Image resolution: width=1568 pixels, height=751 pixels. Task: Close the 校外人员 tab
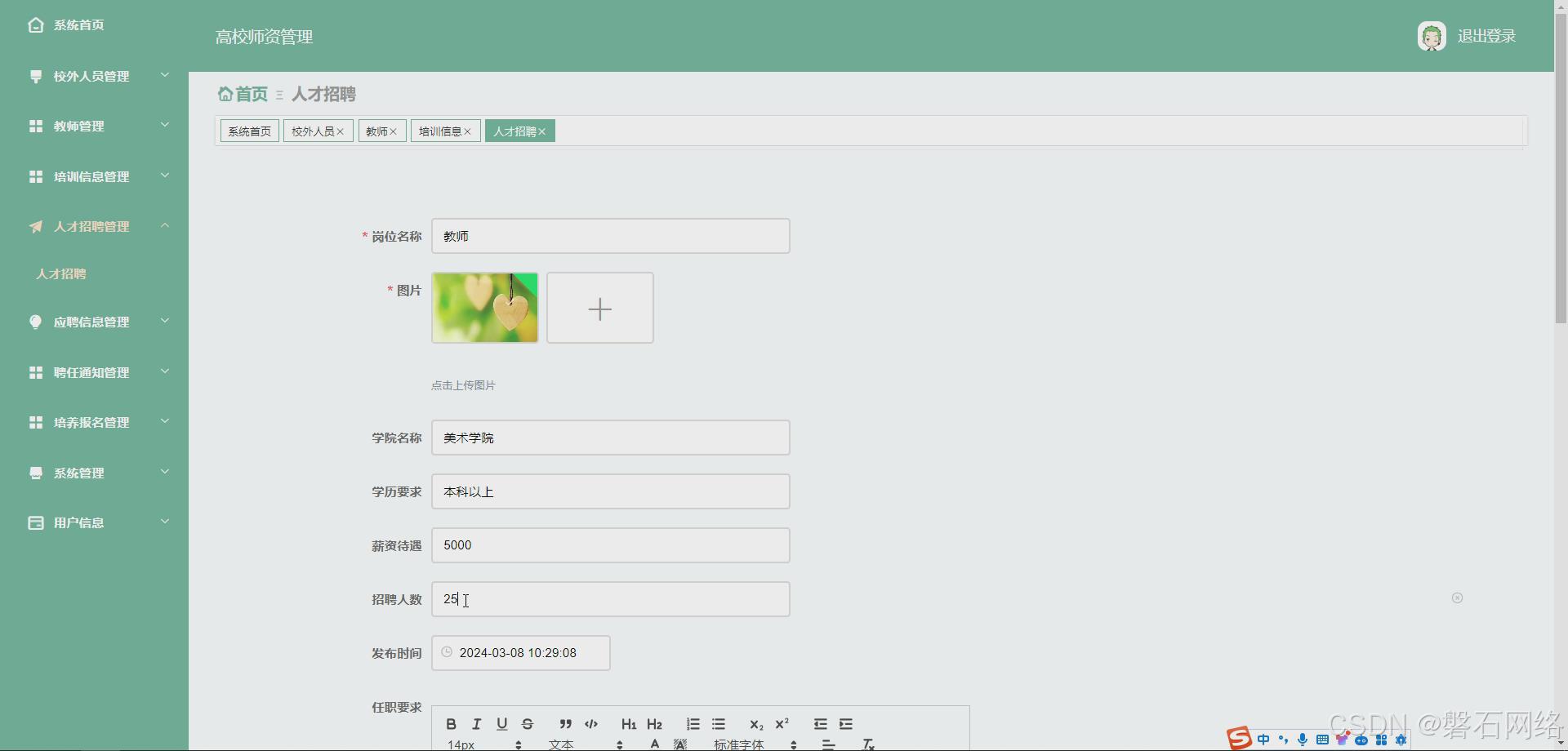(x=341, y=131)
